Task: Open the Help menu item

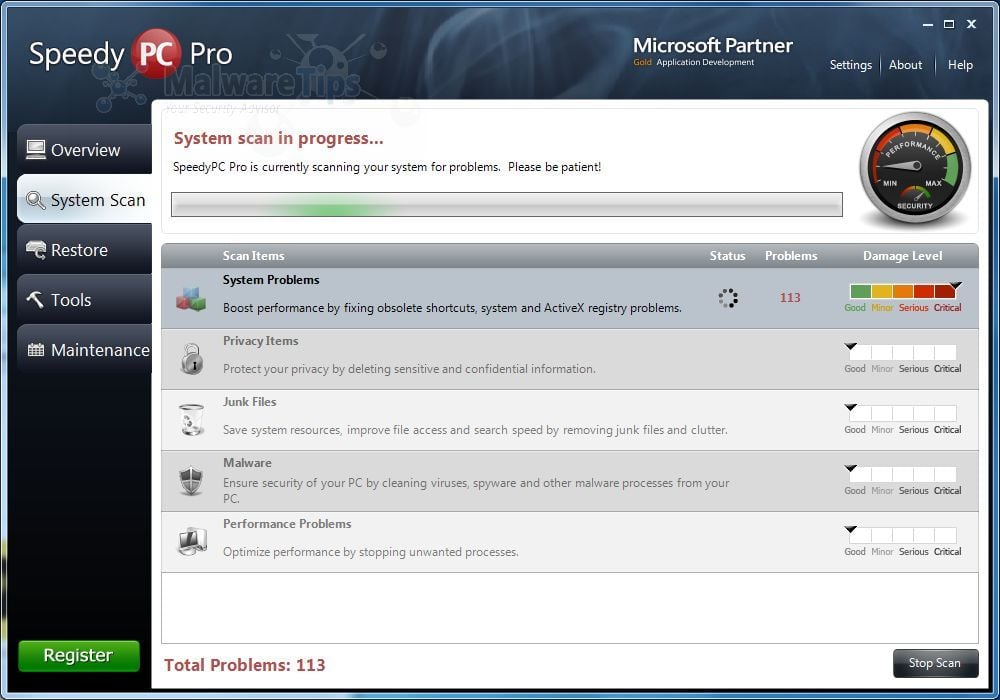Action: click(960, 65)
